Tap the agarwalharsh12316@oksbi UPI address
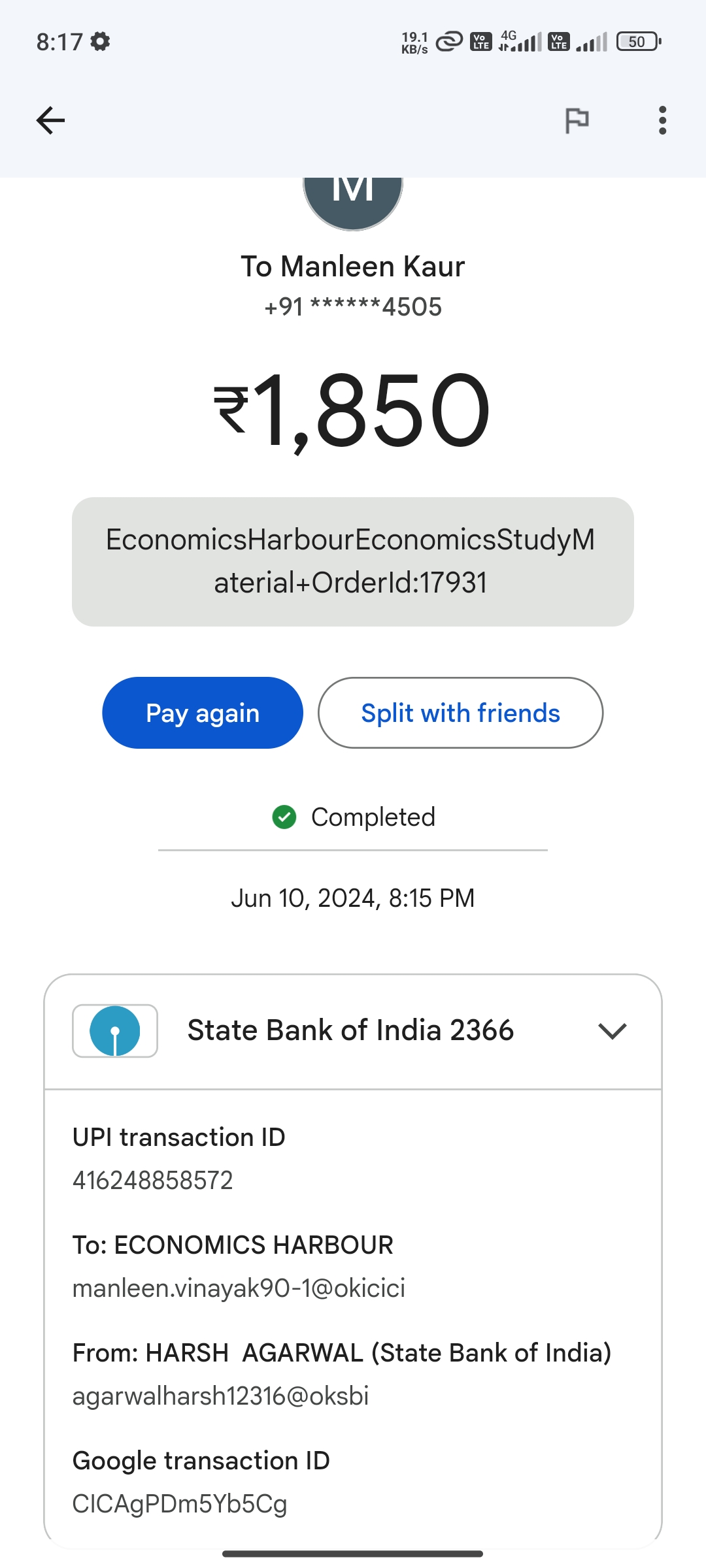Image resolution: width=706 pixels, height=1568 pixels. (221, 1396)
